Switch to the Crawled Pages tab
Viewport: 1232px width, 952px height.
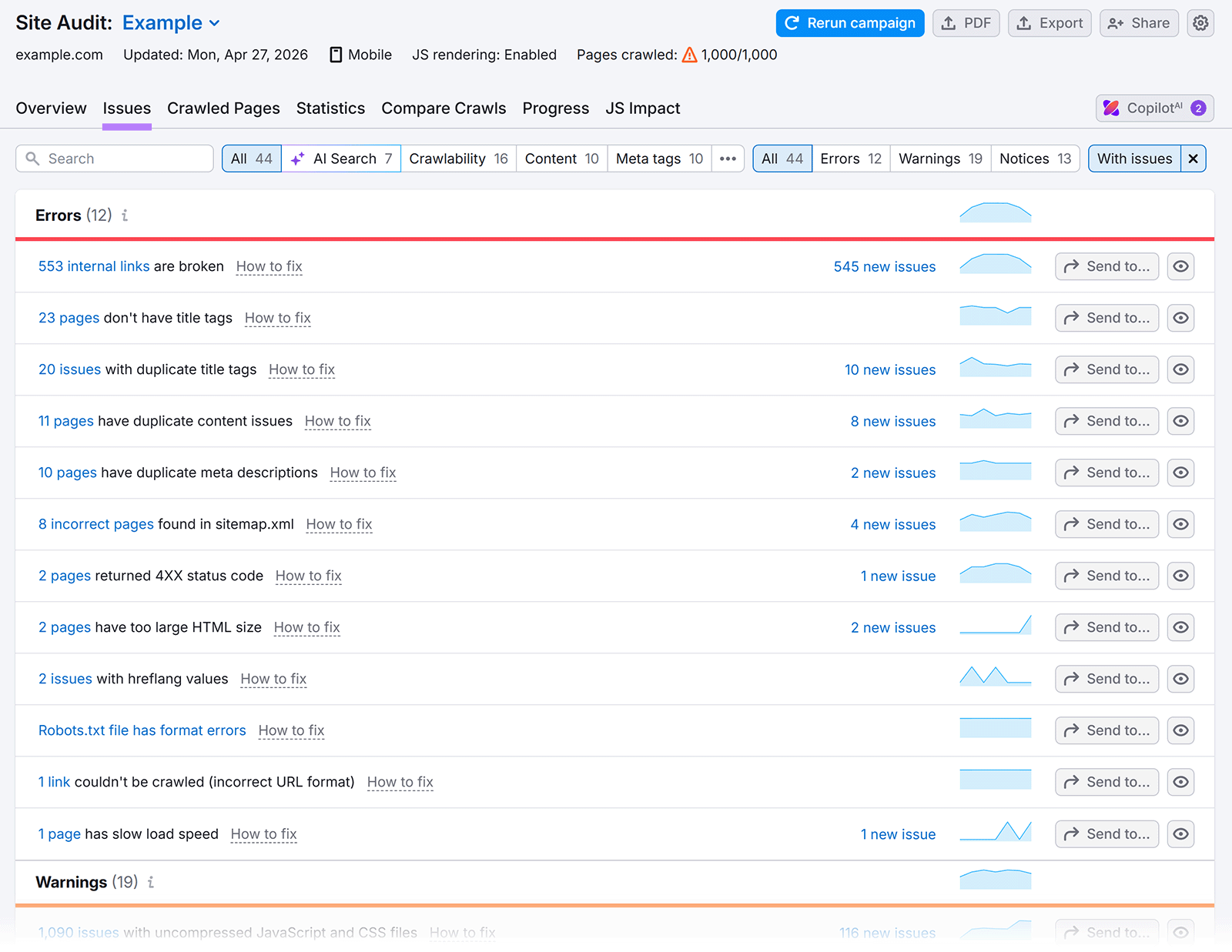click(223, 109)
